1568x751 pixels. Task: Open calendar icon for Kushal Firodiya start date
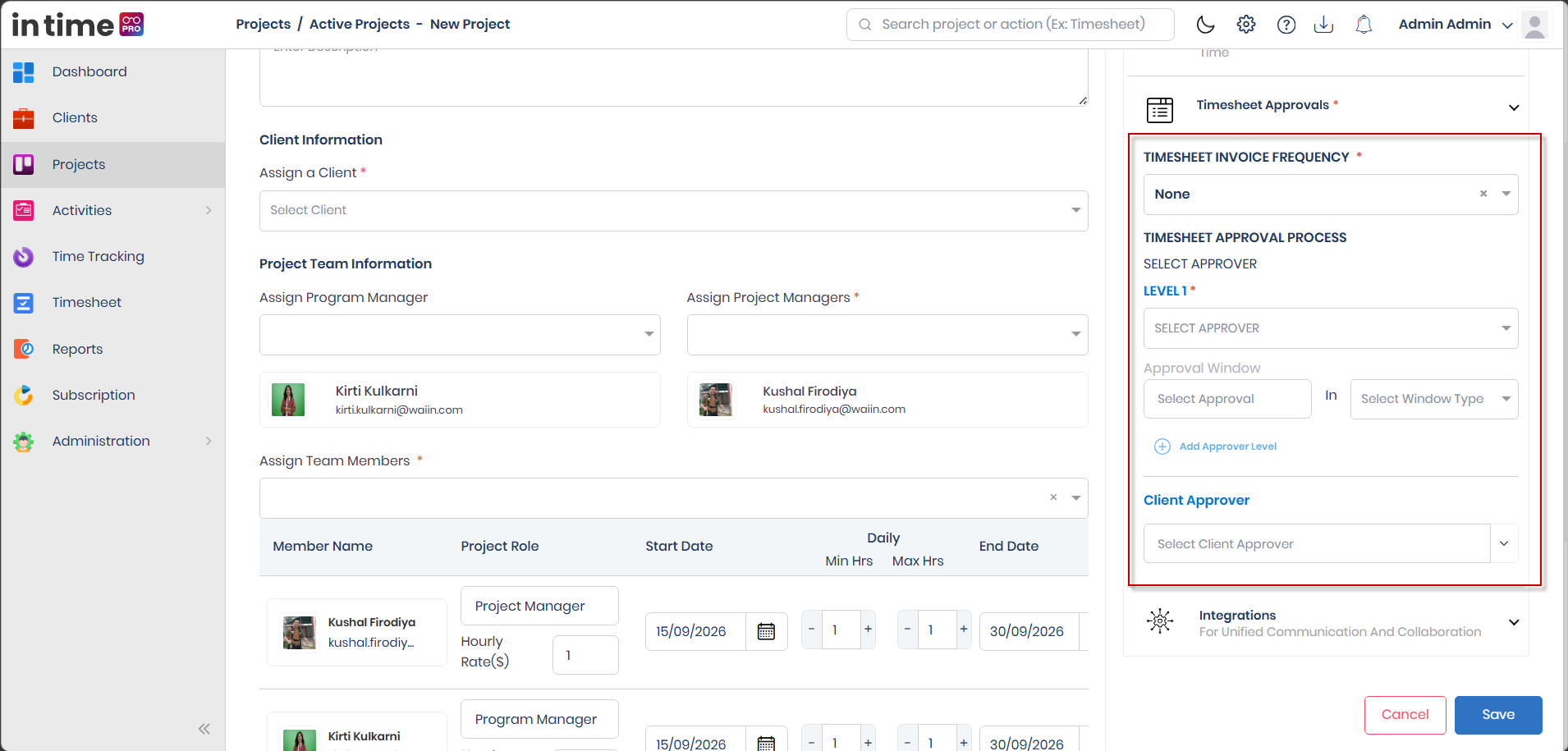pyautogui.click(x=766, y=631)
